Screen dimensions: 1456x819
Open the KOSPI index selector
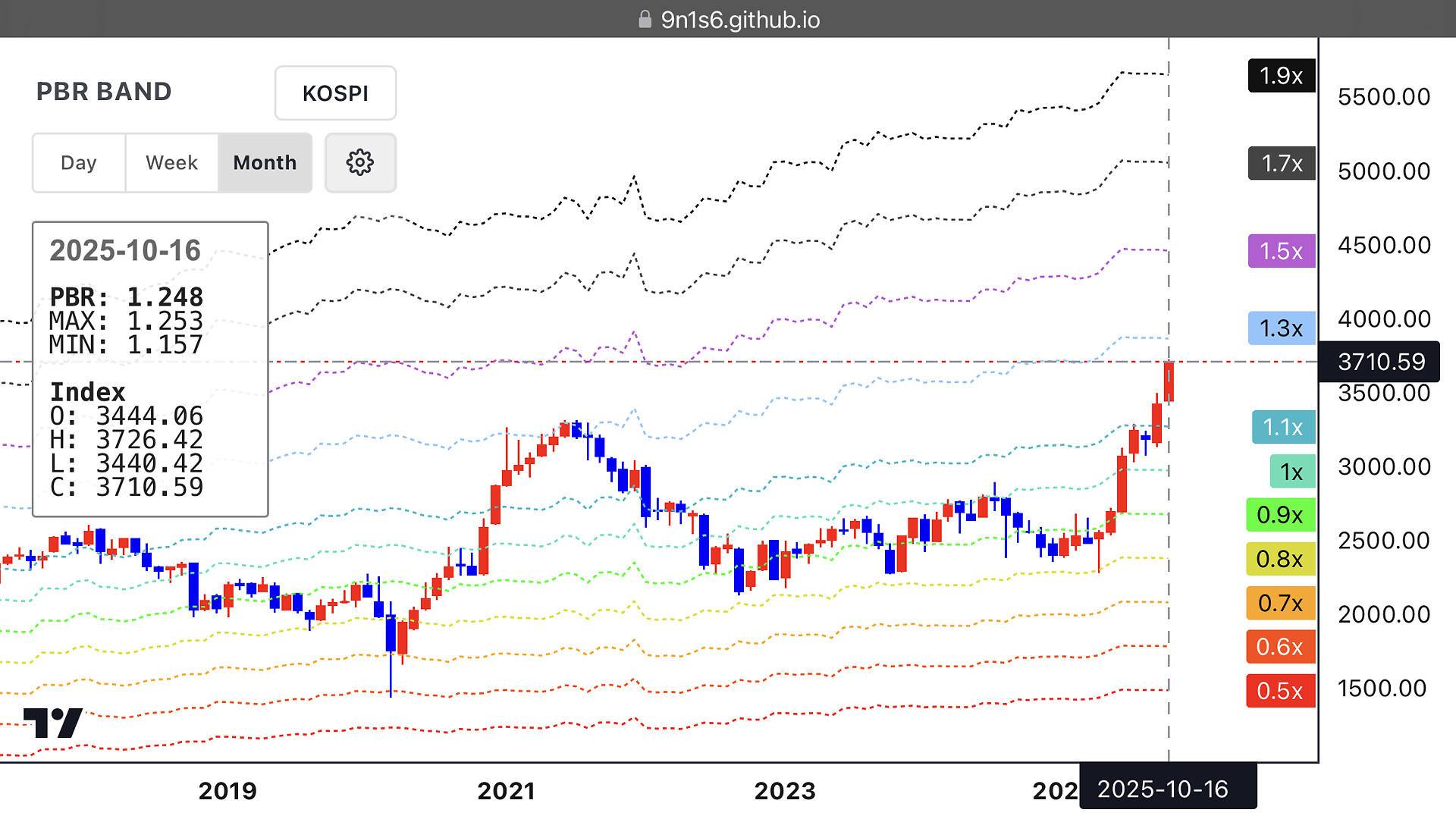point(335,93)
